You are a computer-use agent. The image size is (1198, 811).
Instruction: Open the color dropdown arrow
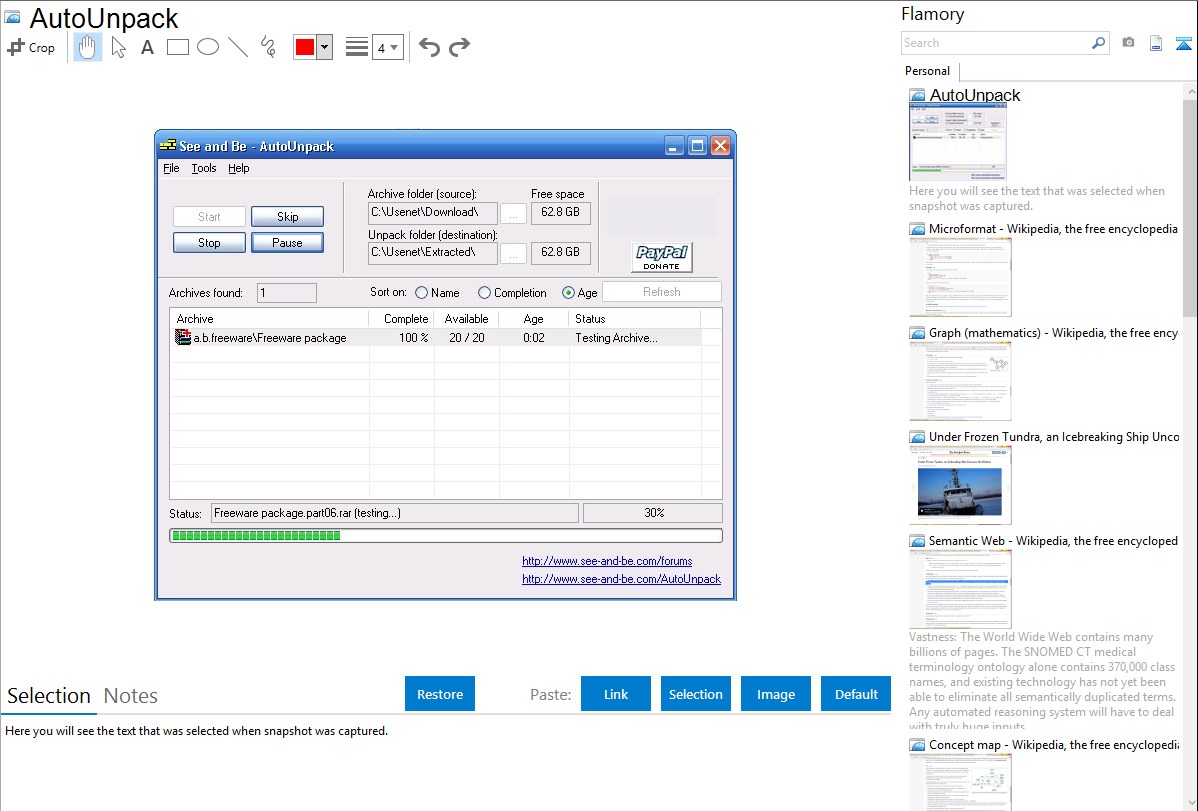(325, 47)
